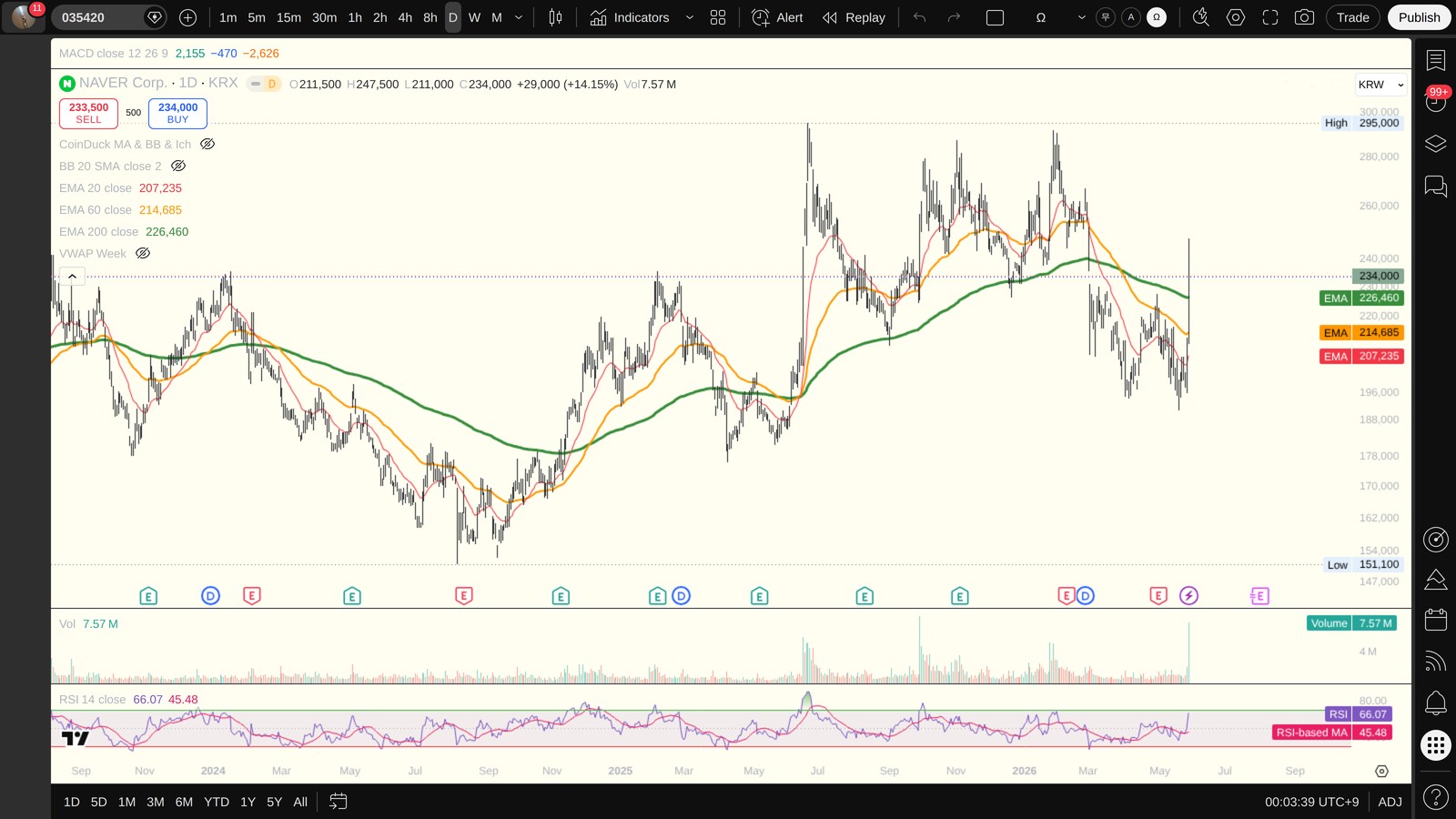The height and width of the screenshot is (819, 1456).
Task: Open the chats panel icon
Action: pyautogui.click(x=1436, y=186)
